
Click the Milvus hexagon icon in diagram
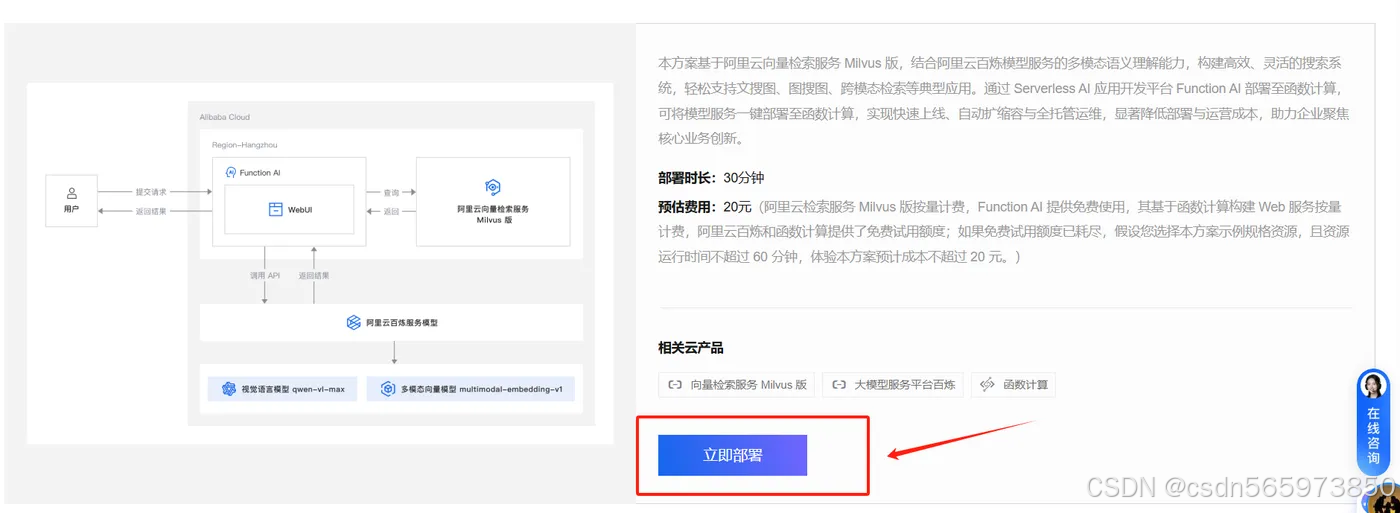[492, 188]
